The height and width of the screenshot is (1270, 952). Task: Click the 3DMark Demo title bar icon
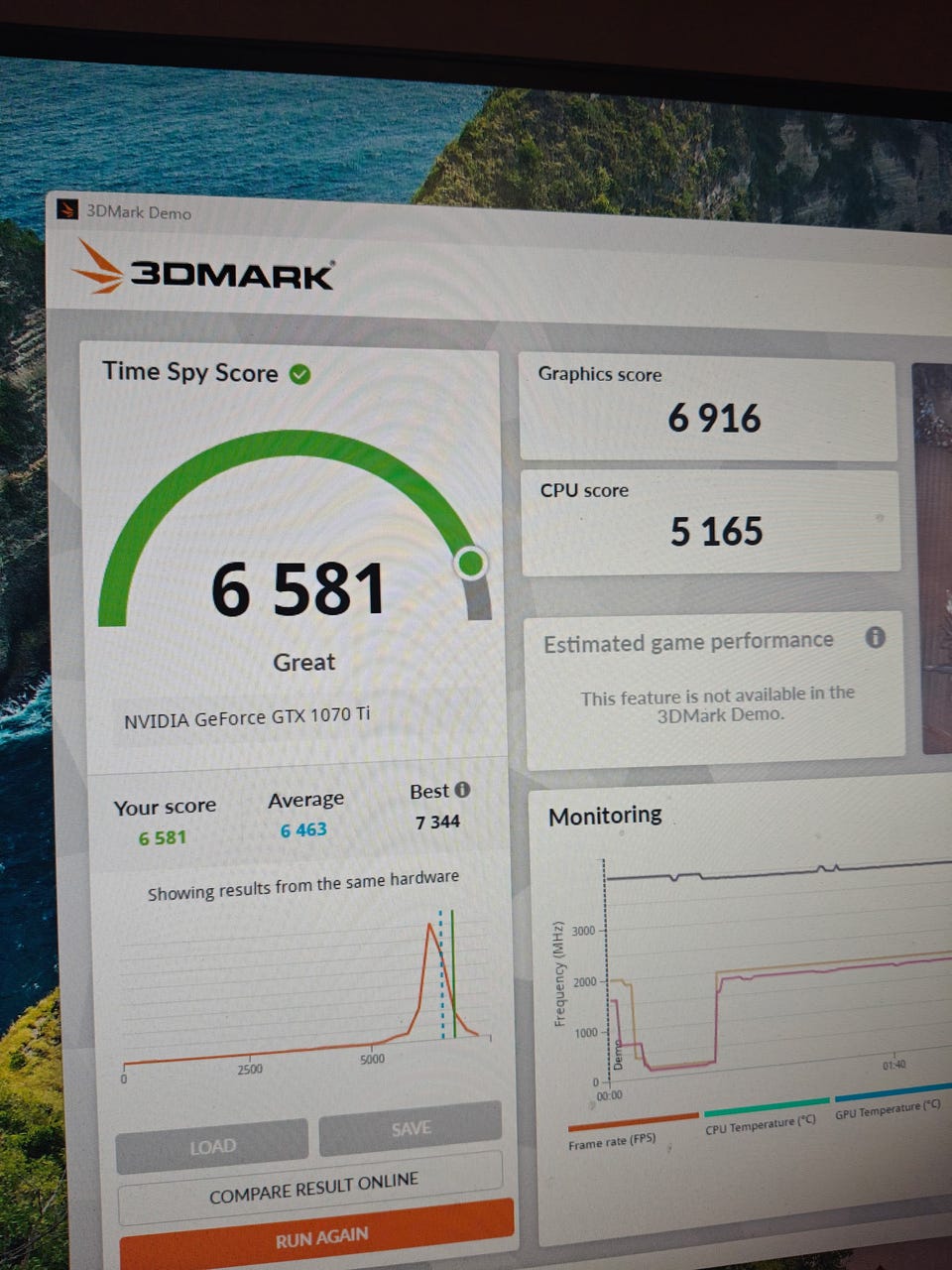click(x=67, y=209)
